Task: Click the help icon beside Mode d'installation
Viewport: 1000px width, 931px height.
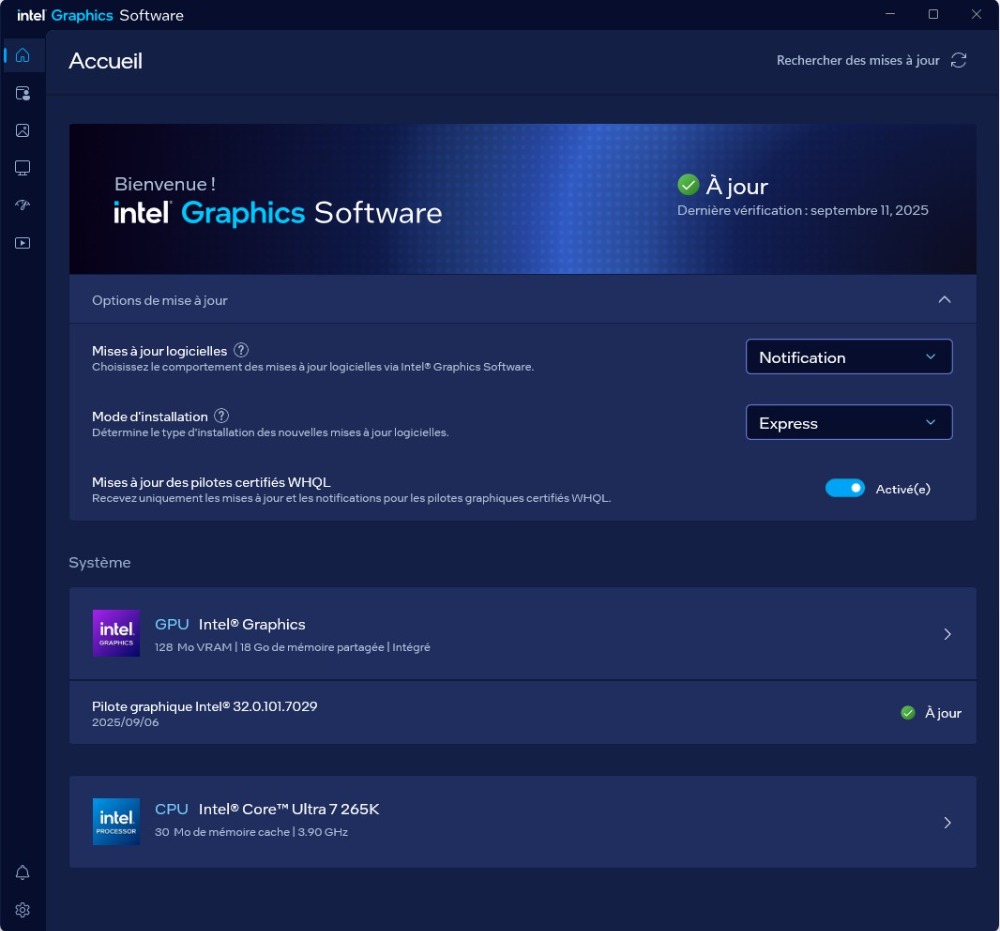Action: [x=222, y=416]
